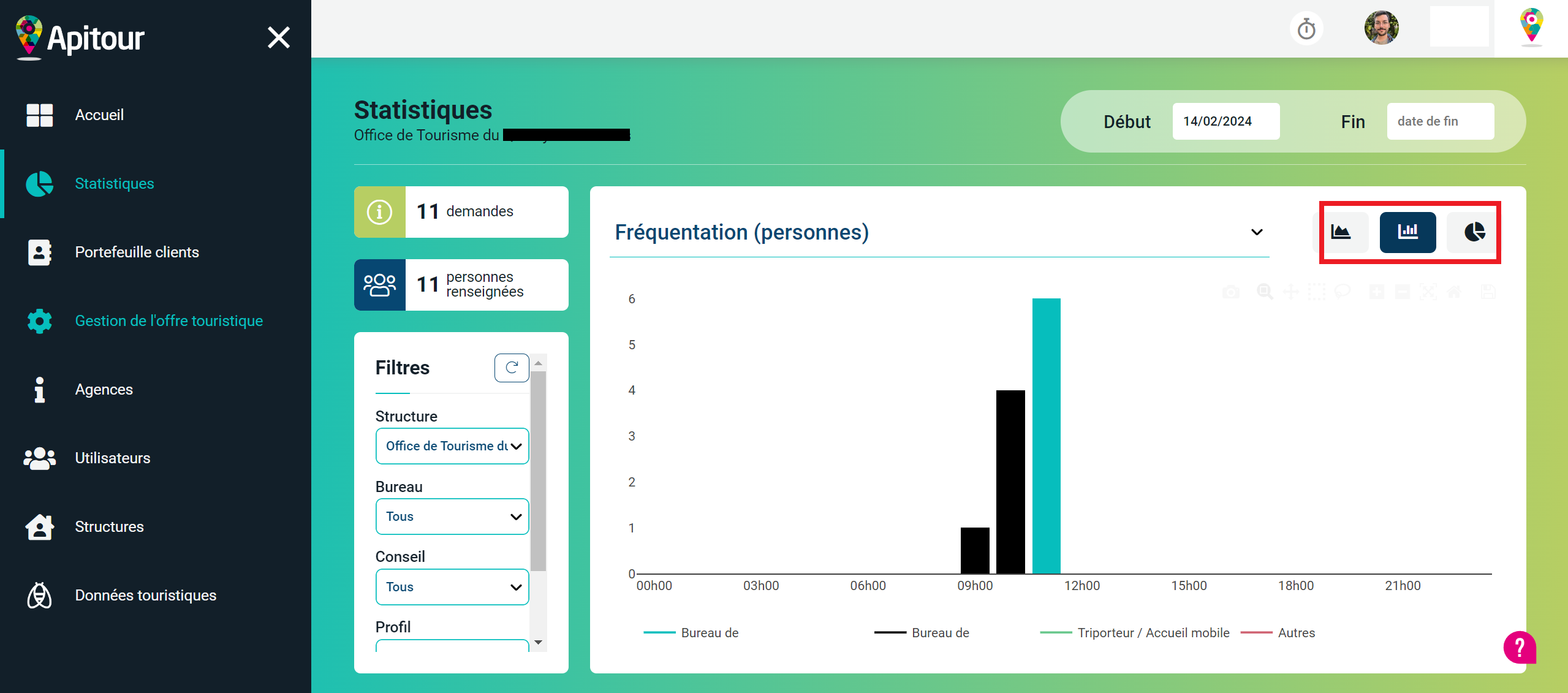The image size is (1568, 693).
Task: Switch to area chart view
Action: click(x=1341, y=232)
